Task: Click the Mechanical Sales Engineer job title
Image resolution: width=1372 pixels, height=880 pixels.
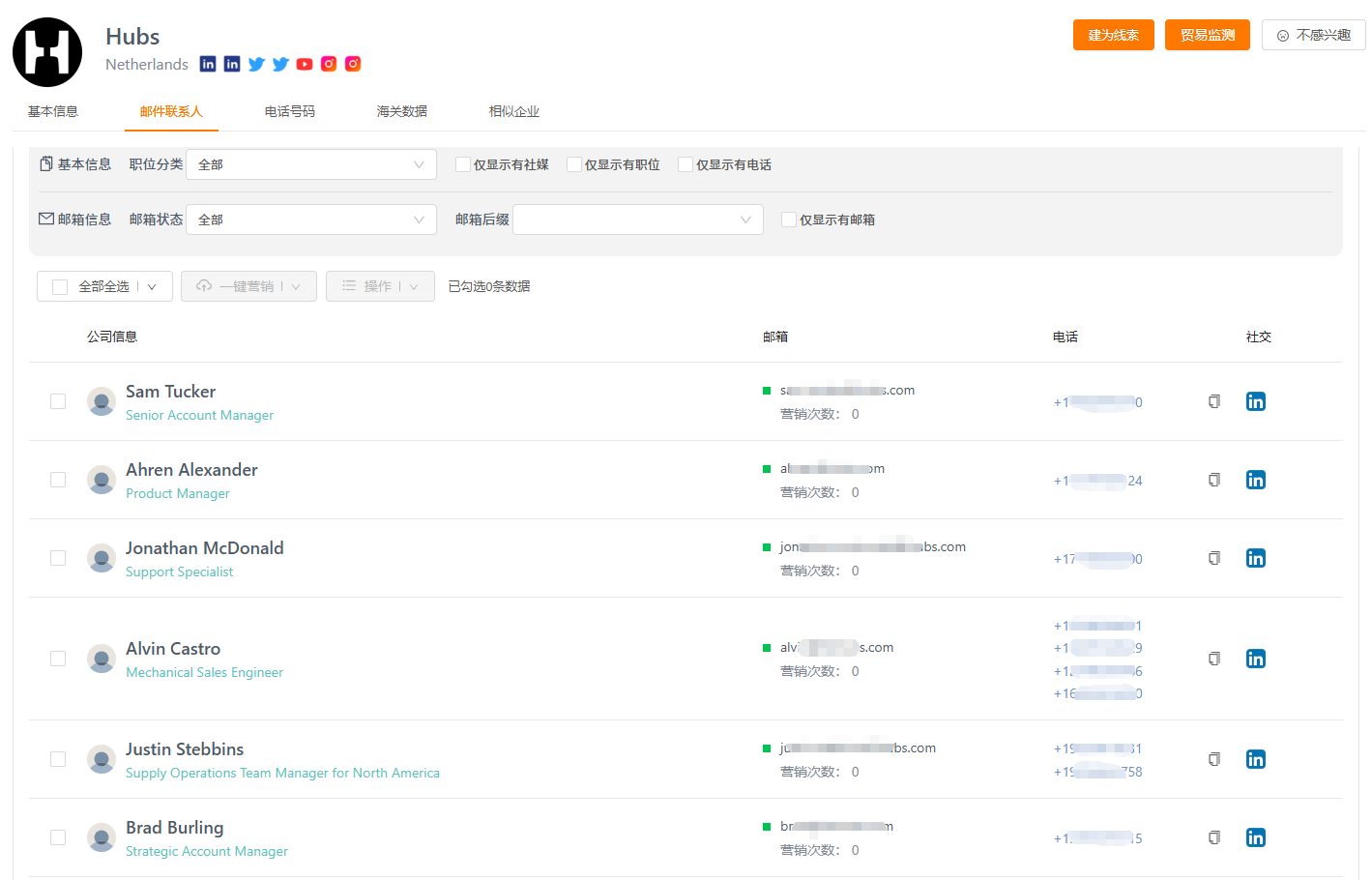Action: 204,672
